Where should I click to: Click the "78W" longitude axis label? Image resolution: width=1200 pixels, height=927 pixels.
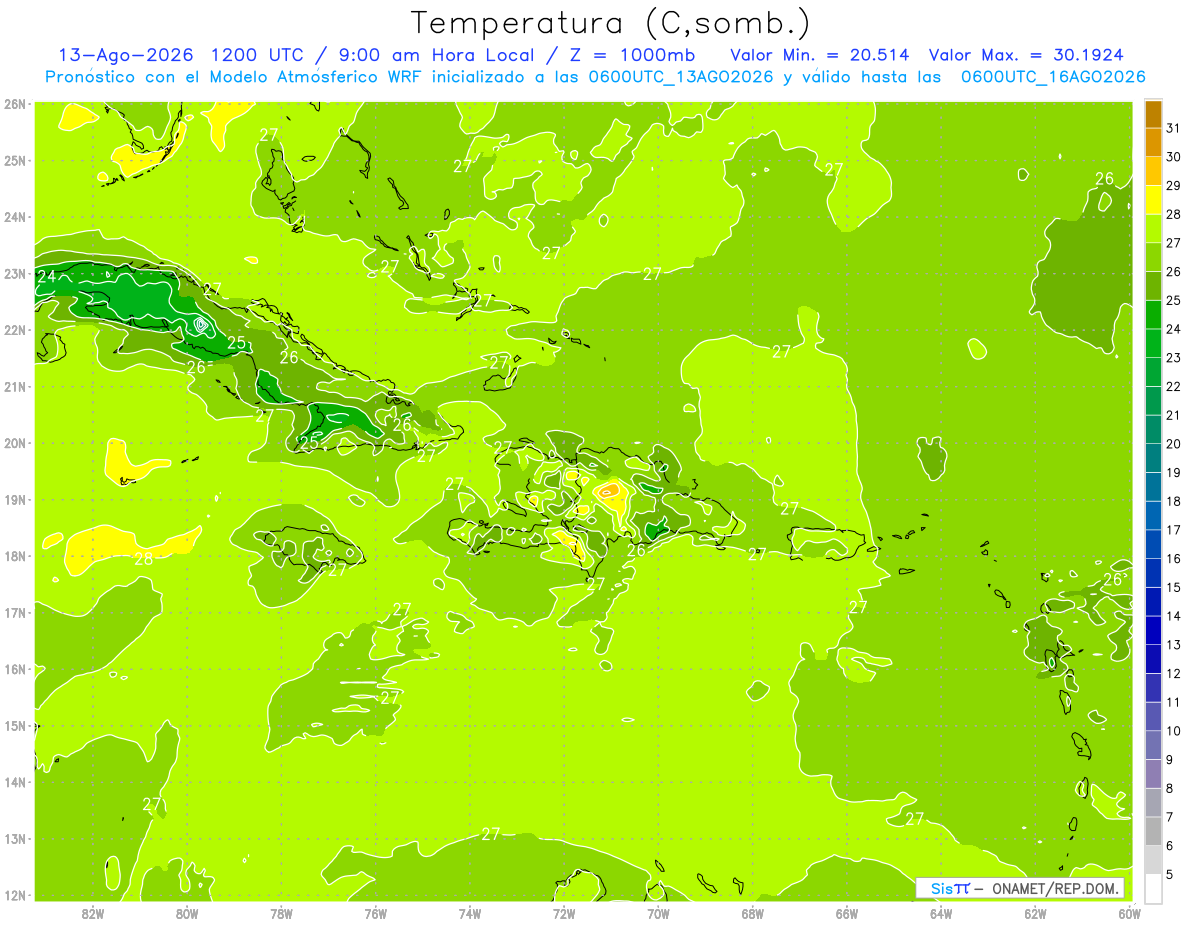281,913
